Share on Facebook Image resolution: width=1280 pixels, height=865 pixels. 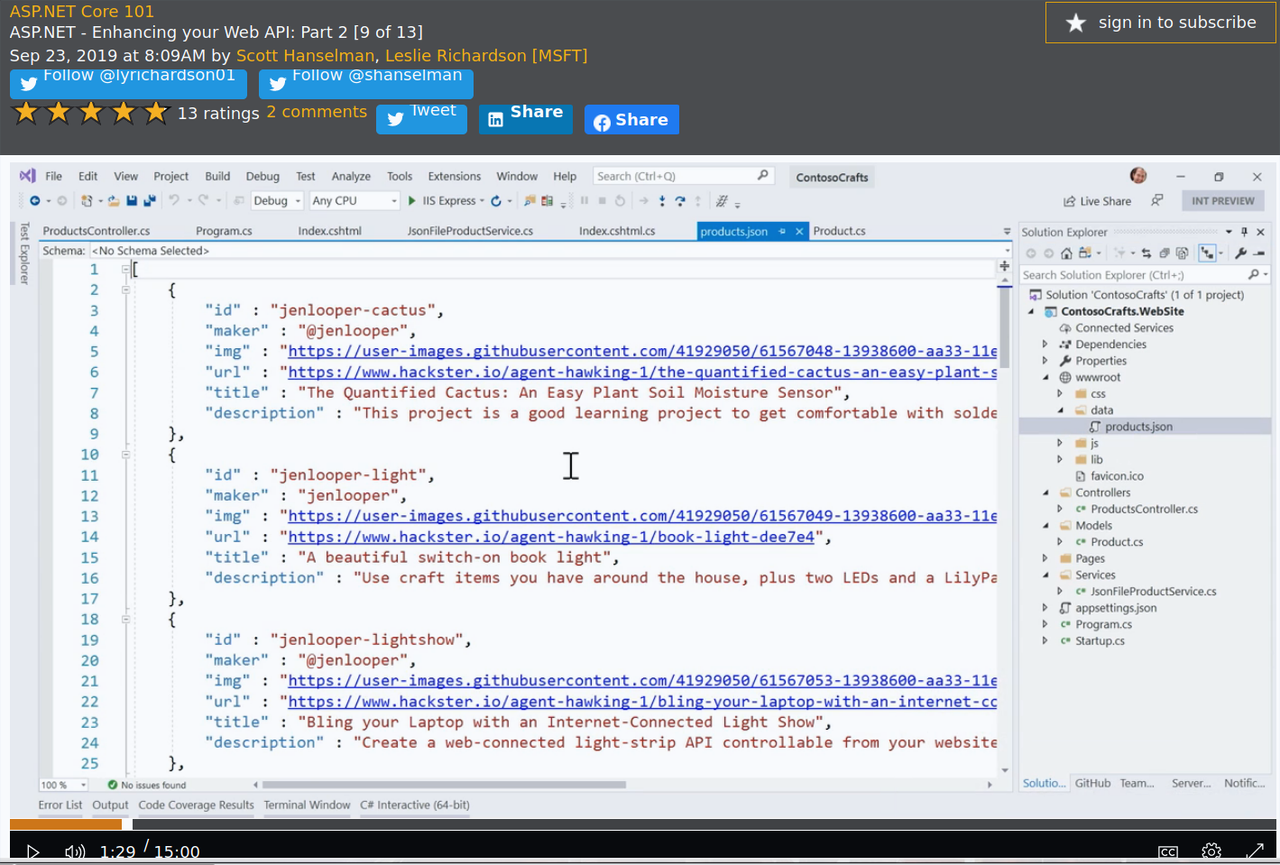click(x=632, y=119)
